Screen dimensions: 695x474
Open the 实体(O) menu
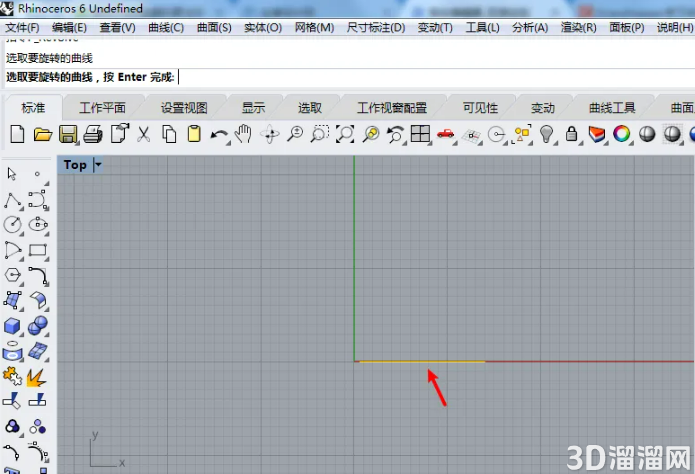263,27
